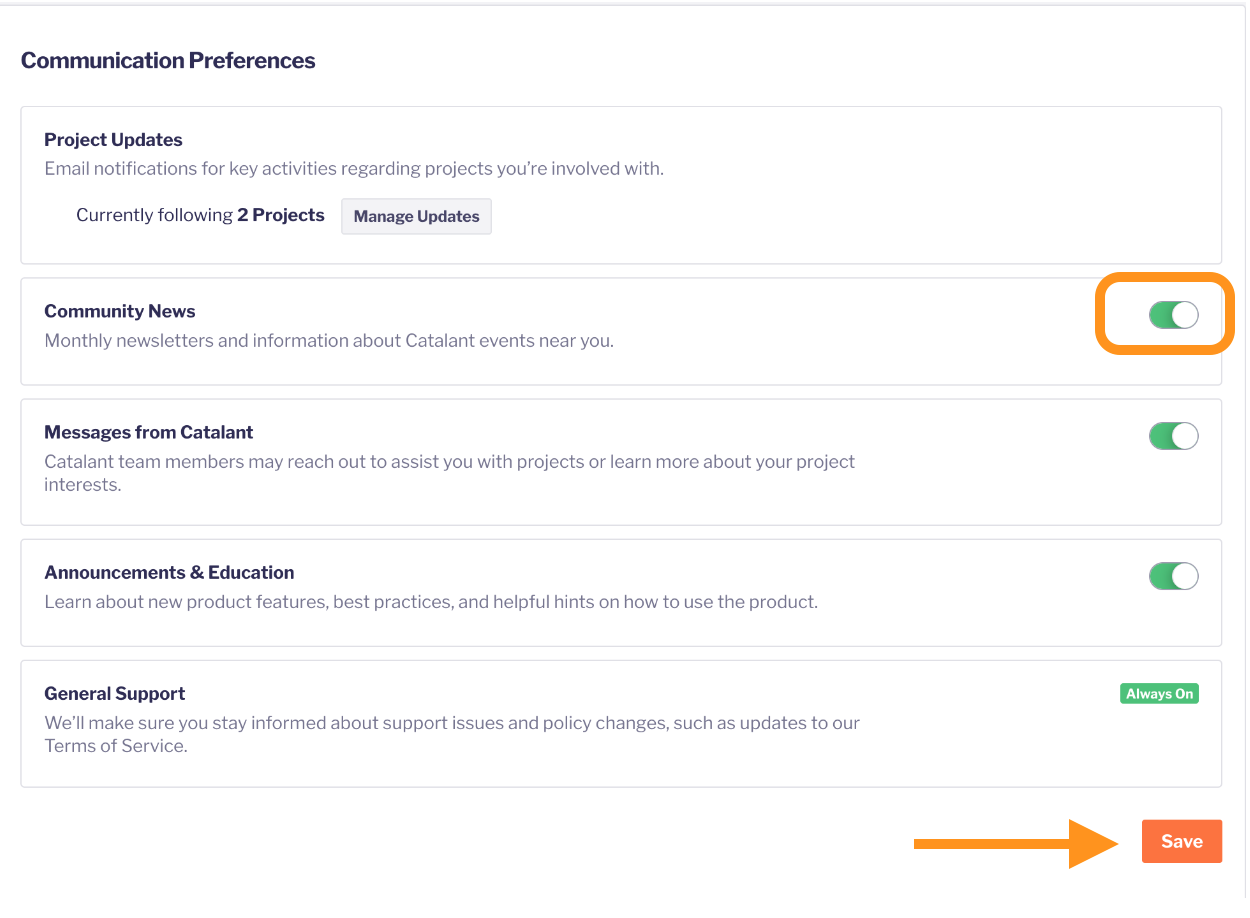Screen dimensions: 1250x918
Task: Click the Communication Preferences heading
Action: click(x=168, y=61)
